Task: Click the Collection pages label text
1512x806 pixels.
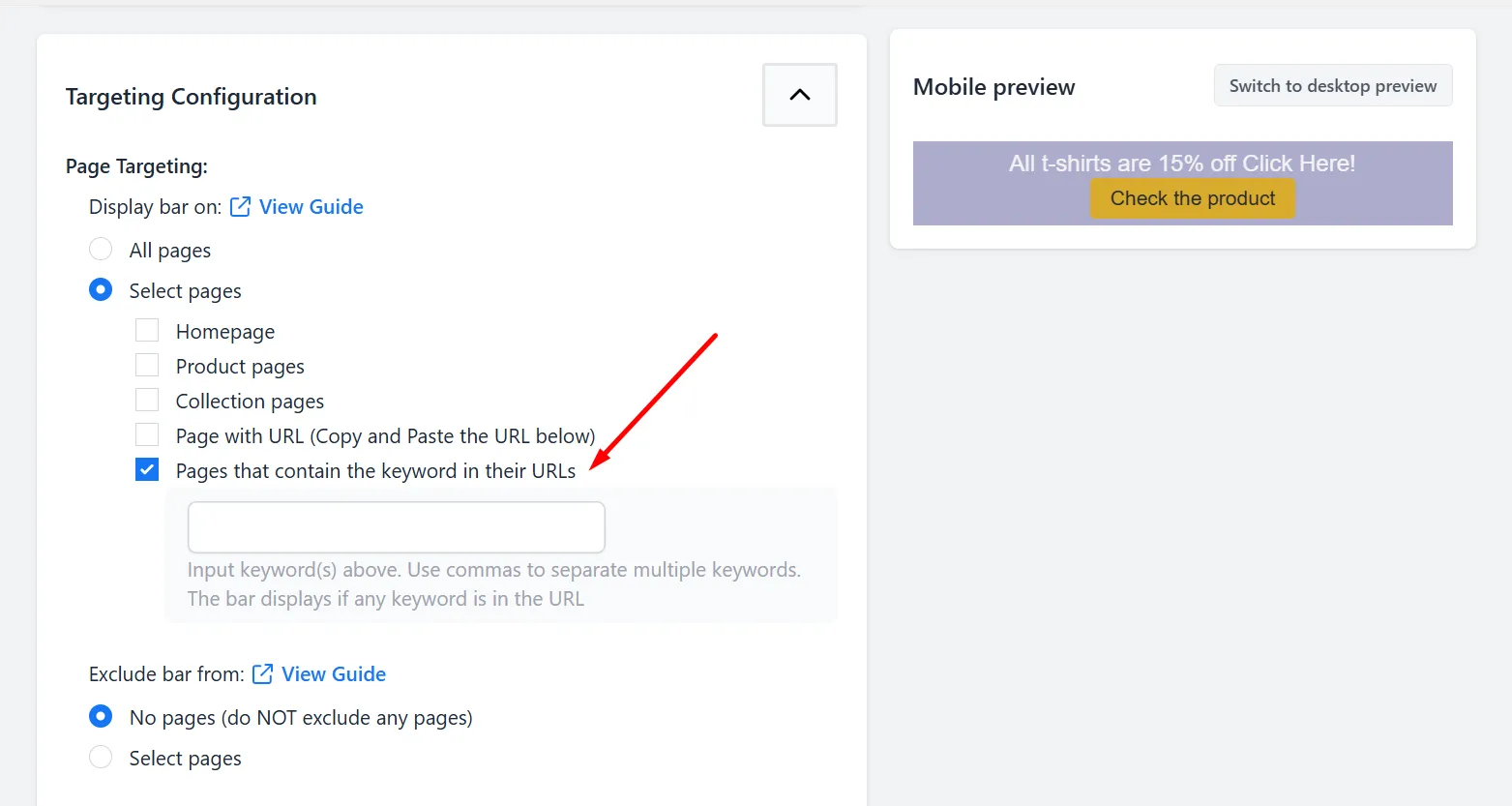Action: pos(250,402)
